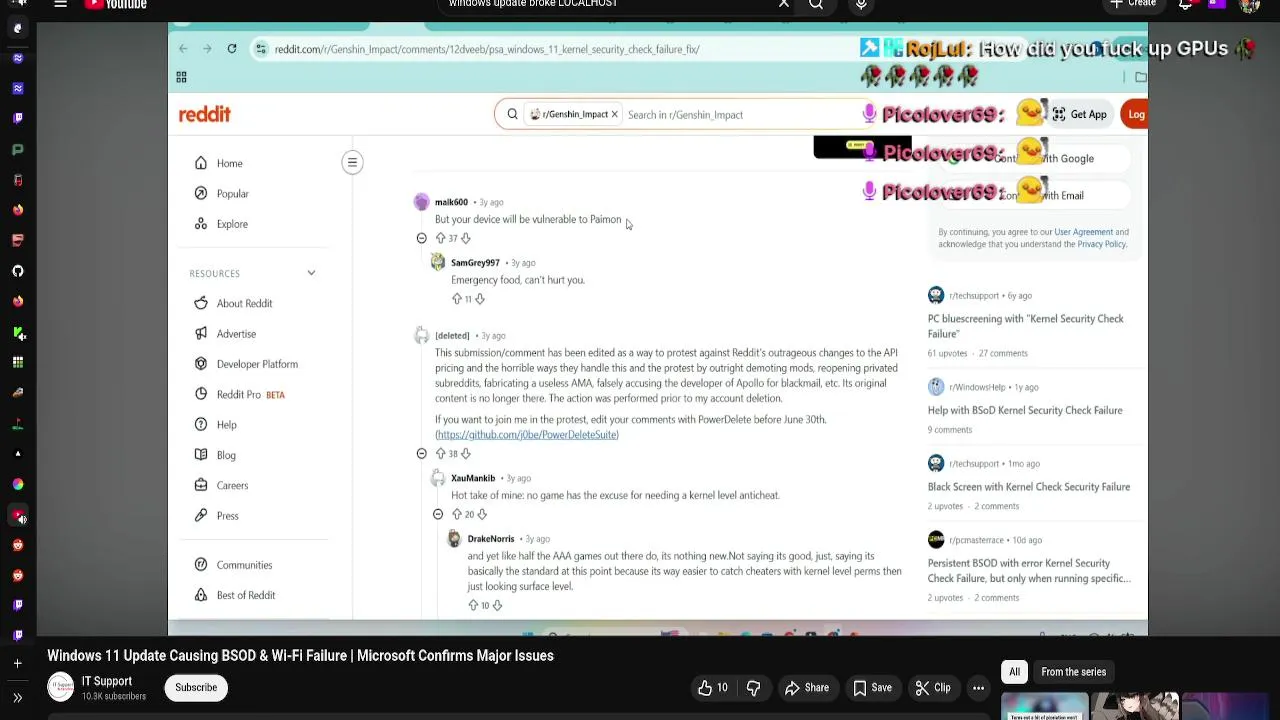
Task: Start voice search with microphone icon
Action: pyautogui.click(x=861, y=4)
